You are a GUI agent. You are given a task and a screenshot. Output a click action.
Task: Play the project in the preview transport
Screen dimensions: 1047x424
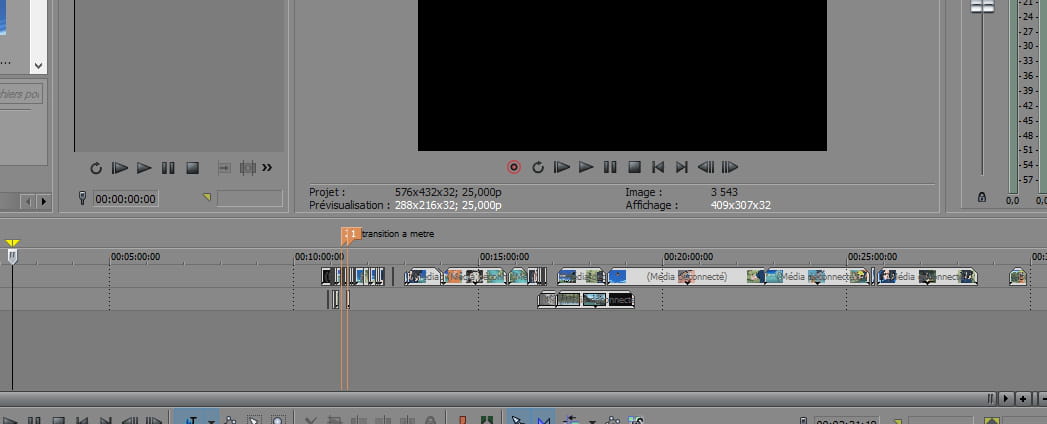[x=586, y=167]
